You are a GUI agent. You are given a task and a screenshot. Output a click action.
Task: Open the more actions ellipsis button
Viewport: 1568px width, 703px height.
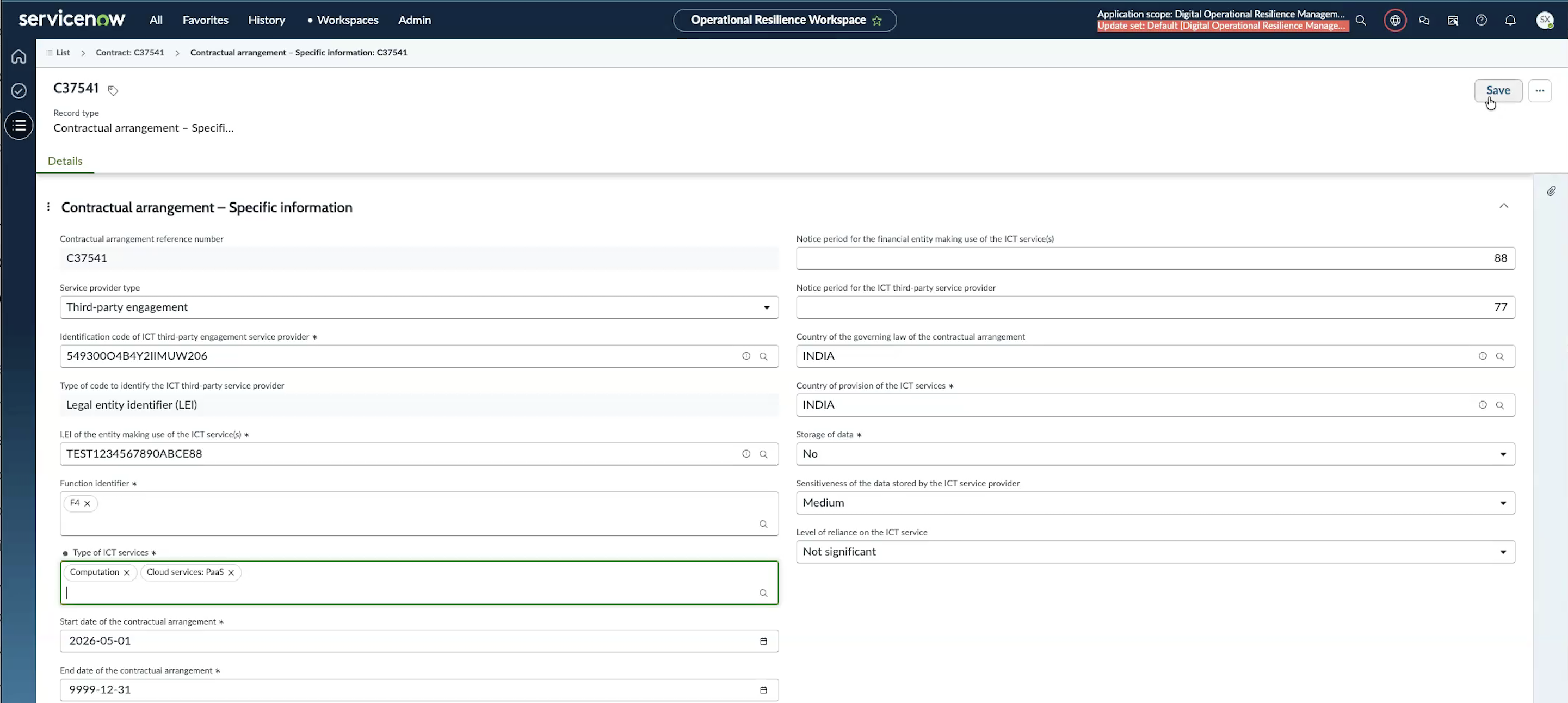(x=1539, y=91)
